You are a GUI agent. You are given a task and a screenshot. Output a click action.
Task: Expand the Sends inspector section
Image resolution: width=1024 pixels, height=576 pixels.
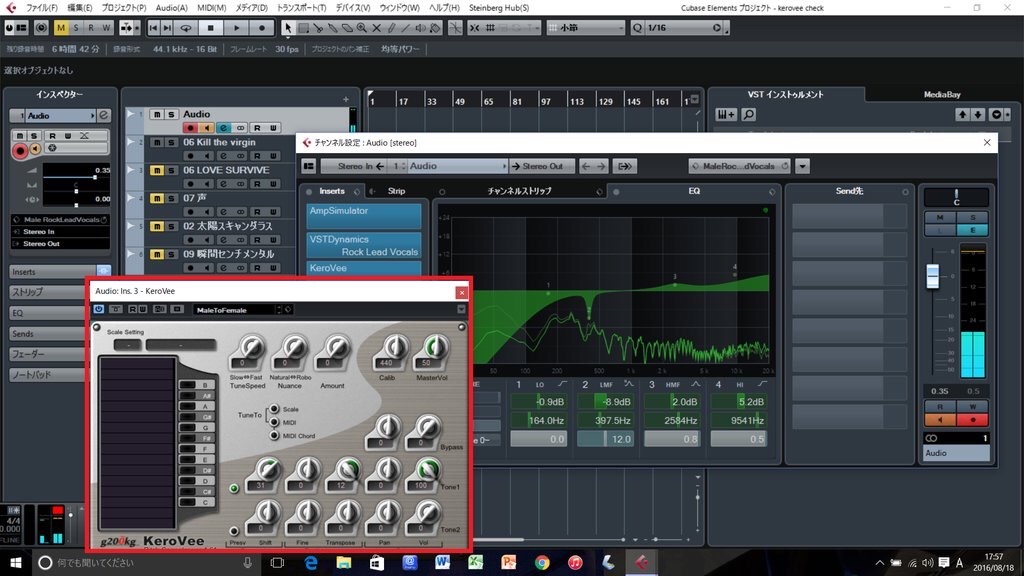click(x=47, y=334)
